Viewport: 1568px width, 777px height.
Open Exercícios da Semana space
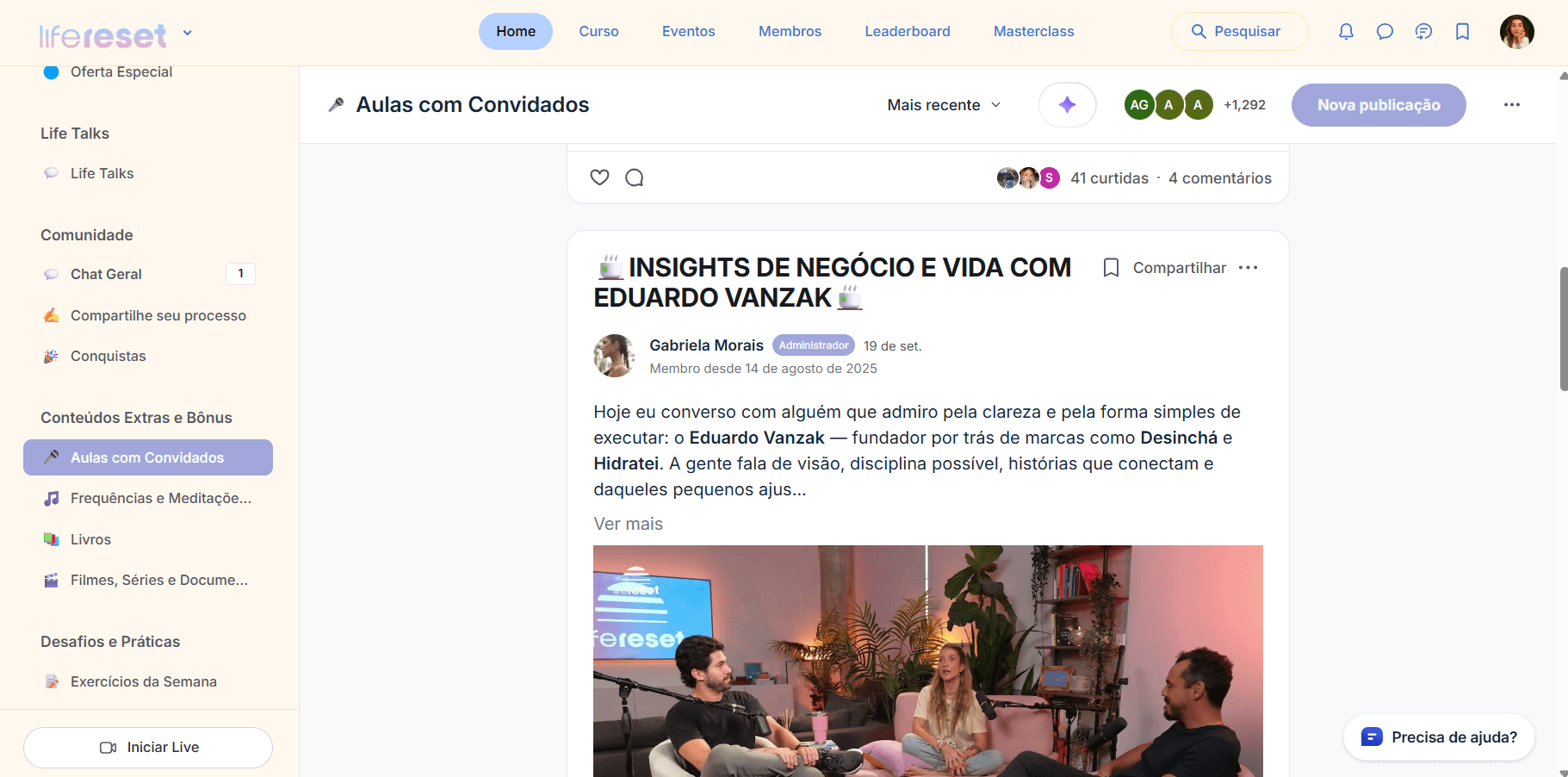148,681
